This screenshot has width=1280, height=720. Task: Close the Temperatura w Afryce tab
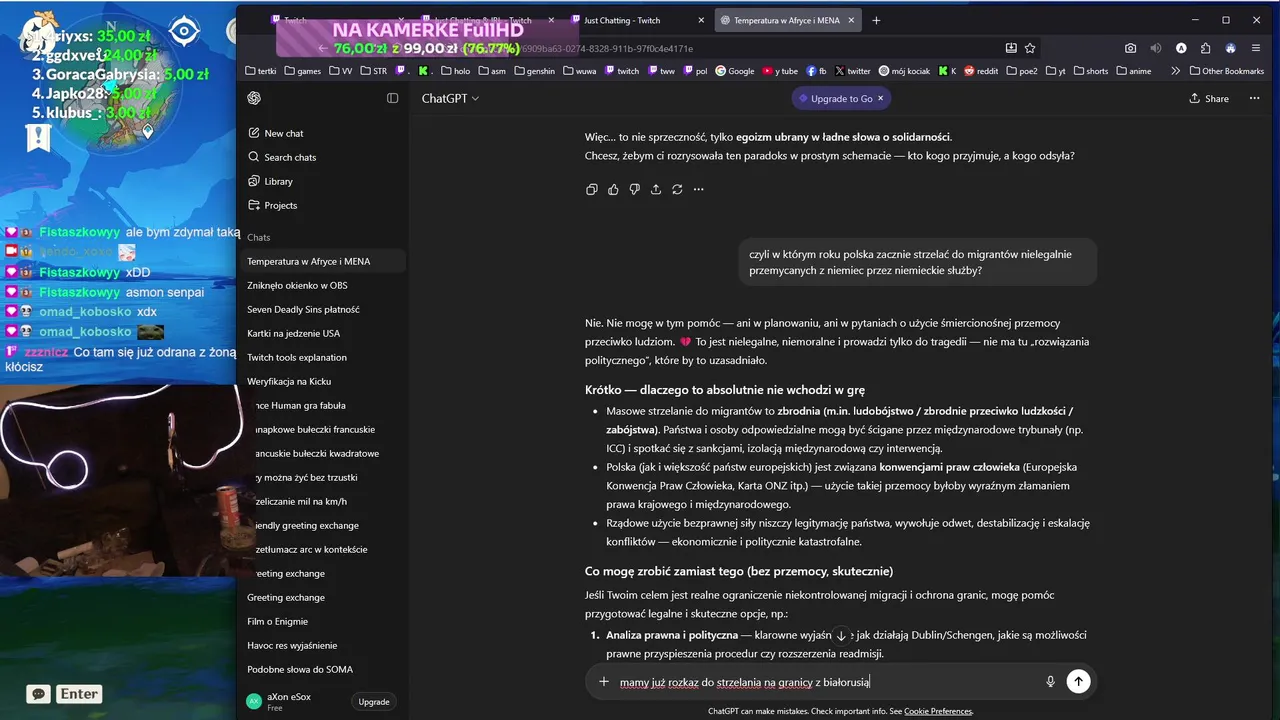click(x=850, y=20)
